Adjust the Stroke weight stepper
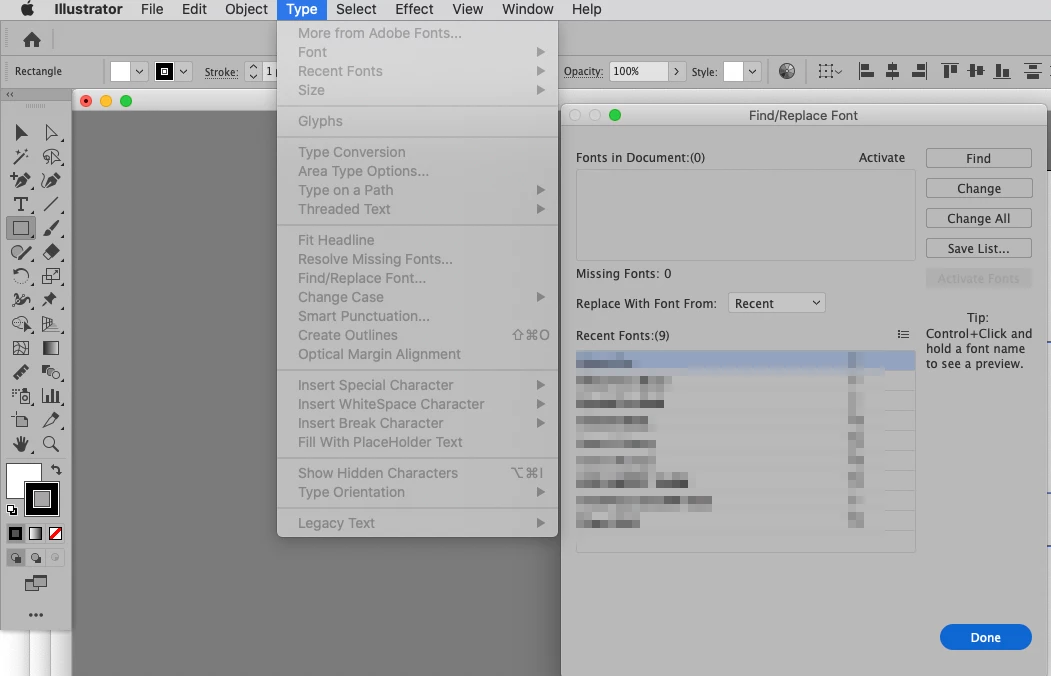Screen dimensions: 1051x676 253,71
